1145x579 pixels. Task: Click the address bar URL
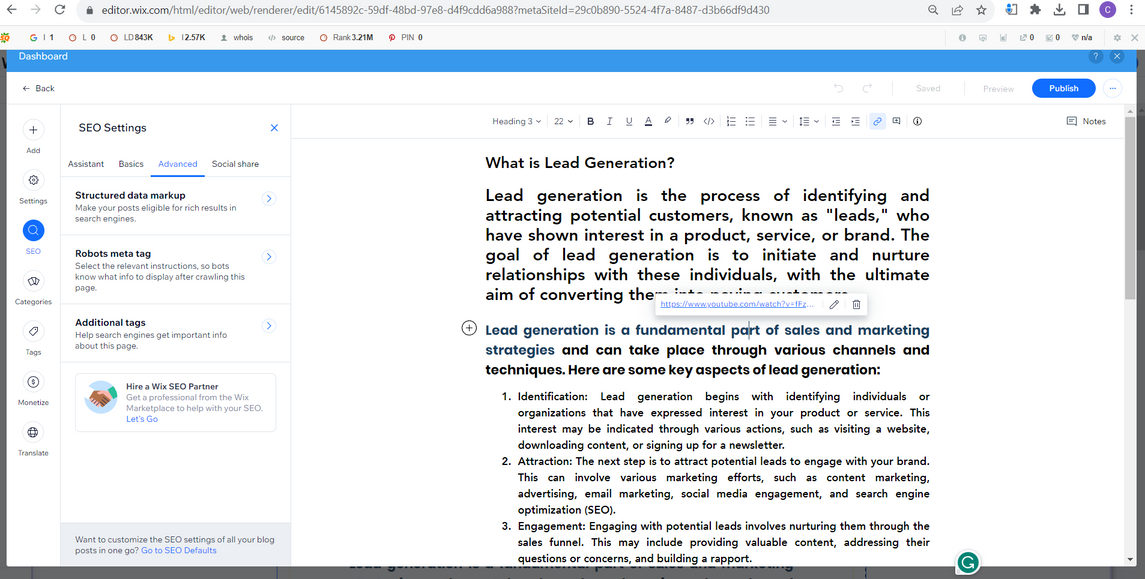pos(433,10)
